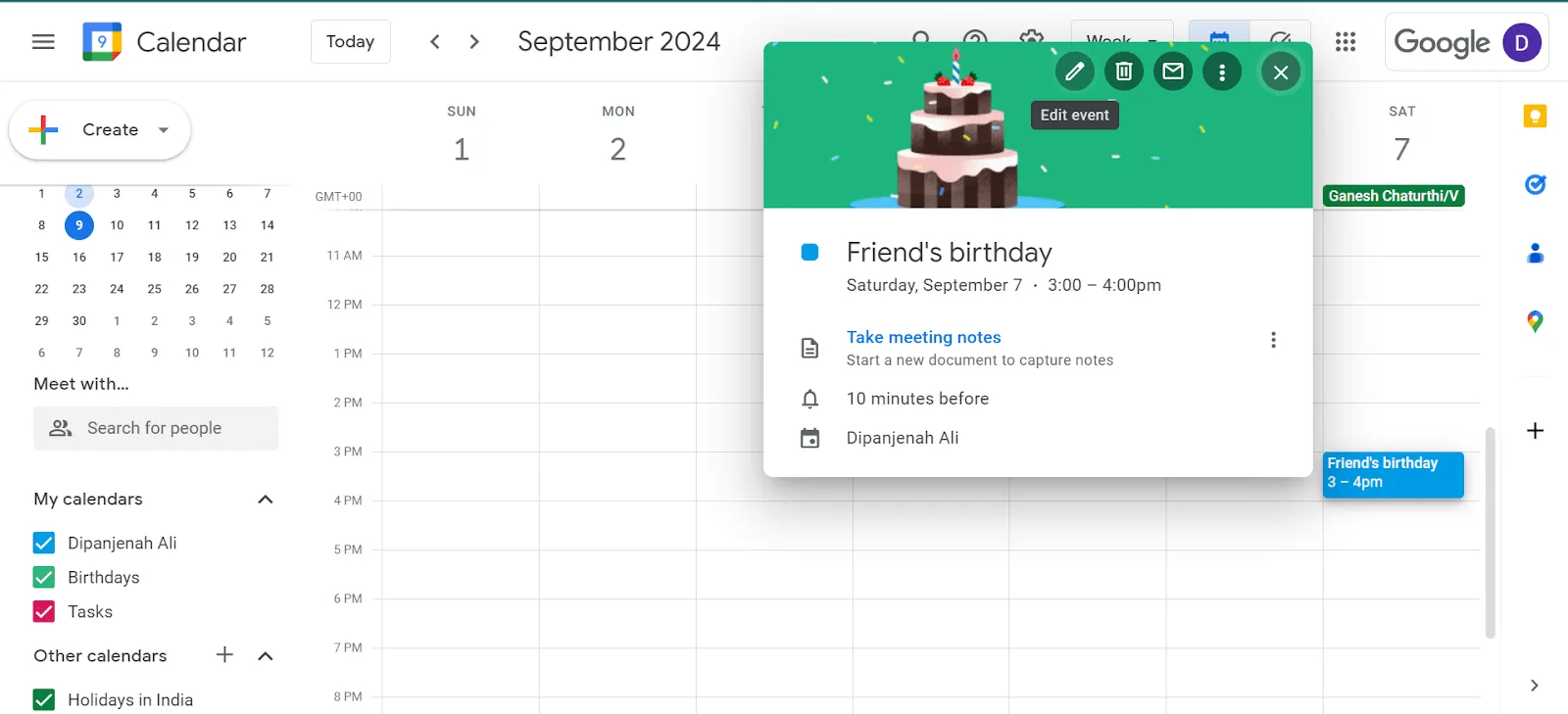Open Google Maps side panel icon
Viewport: 1568px width, 714px height.
tap(1535, 321)
